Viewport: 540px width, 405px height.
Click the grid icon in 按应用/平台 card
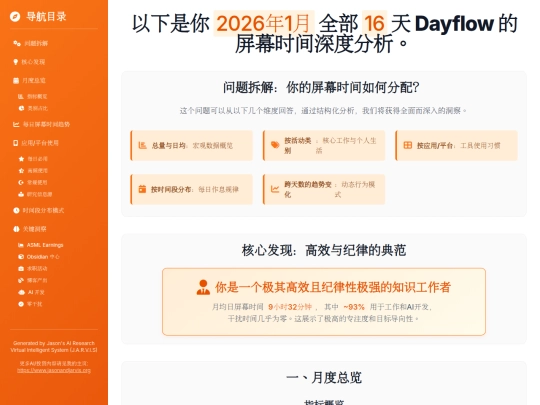408,145
